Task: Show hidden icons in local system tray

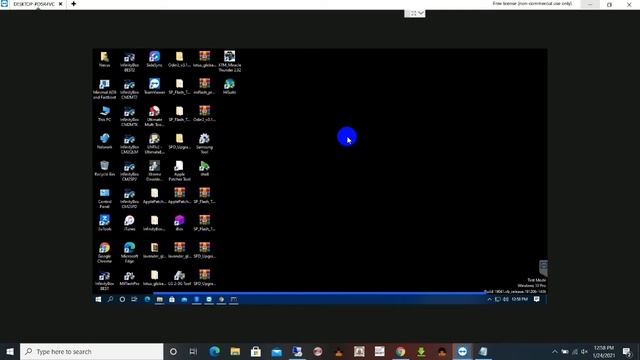Action: tap(554, 351)
